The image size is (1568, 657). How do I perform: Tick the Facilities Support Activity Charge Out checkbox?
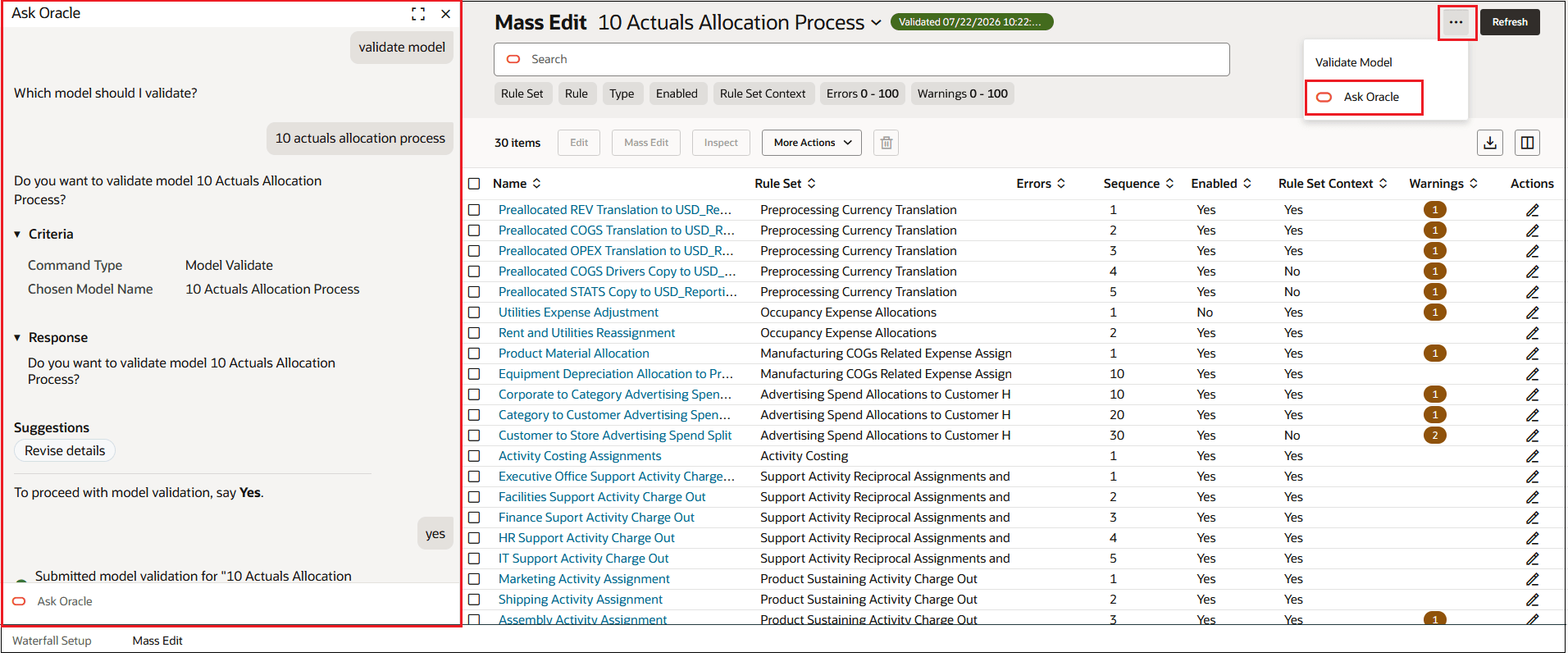(474, 497)
